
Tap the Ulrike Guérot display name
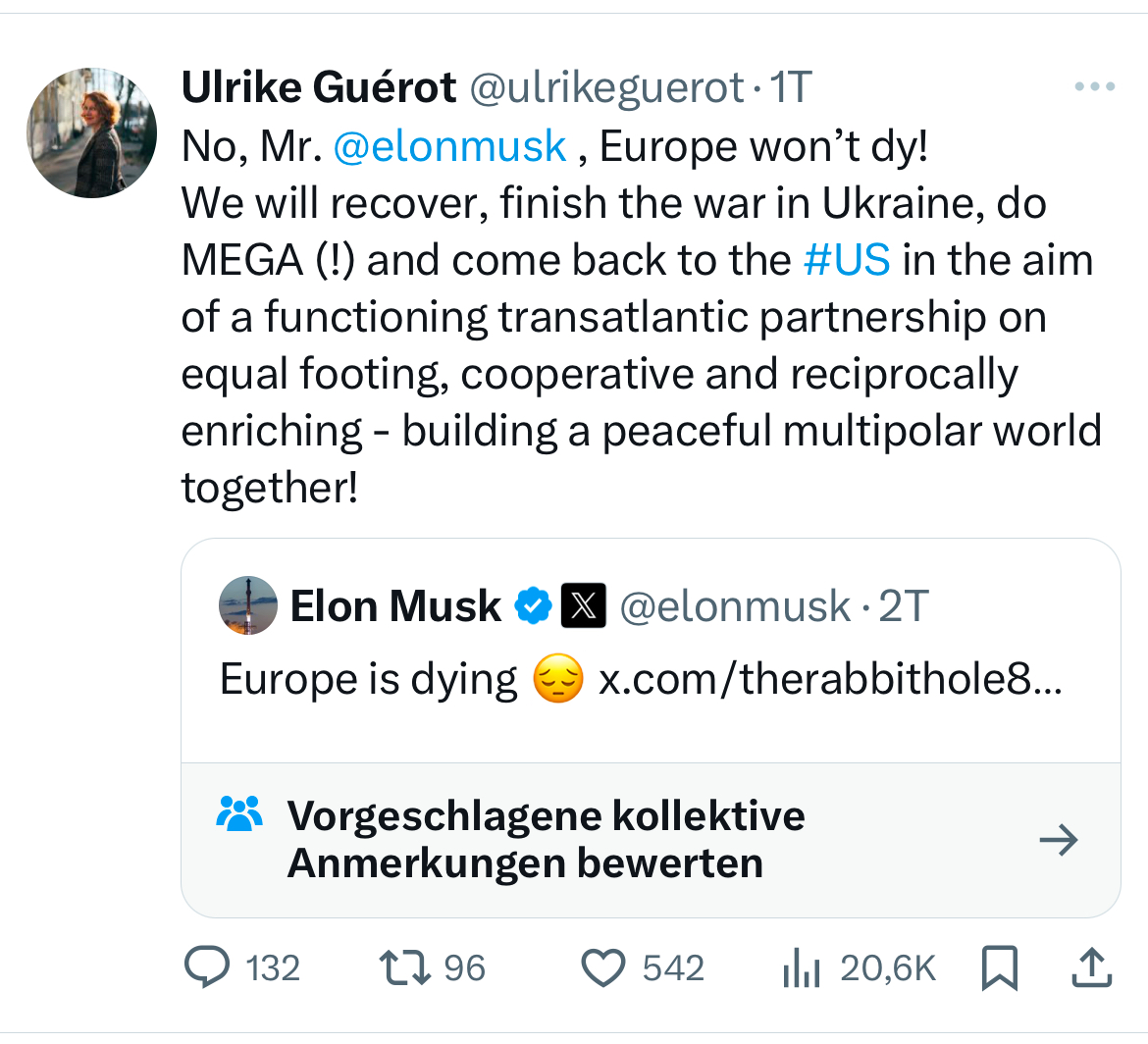319,88
